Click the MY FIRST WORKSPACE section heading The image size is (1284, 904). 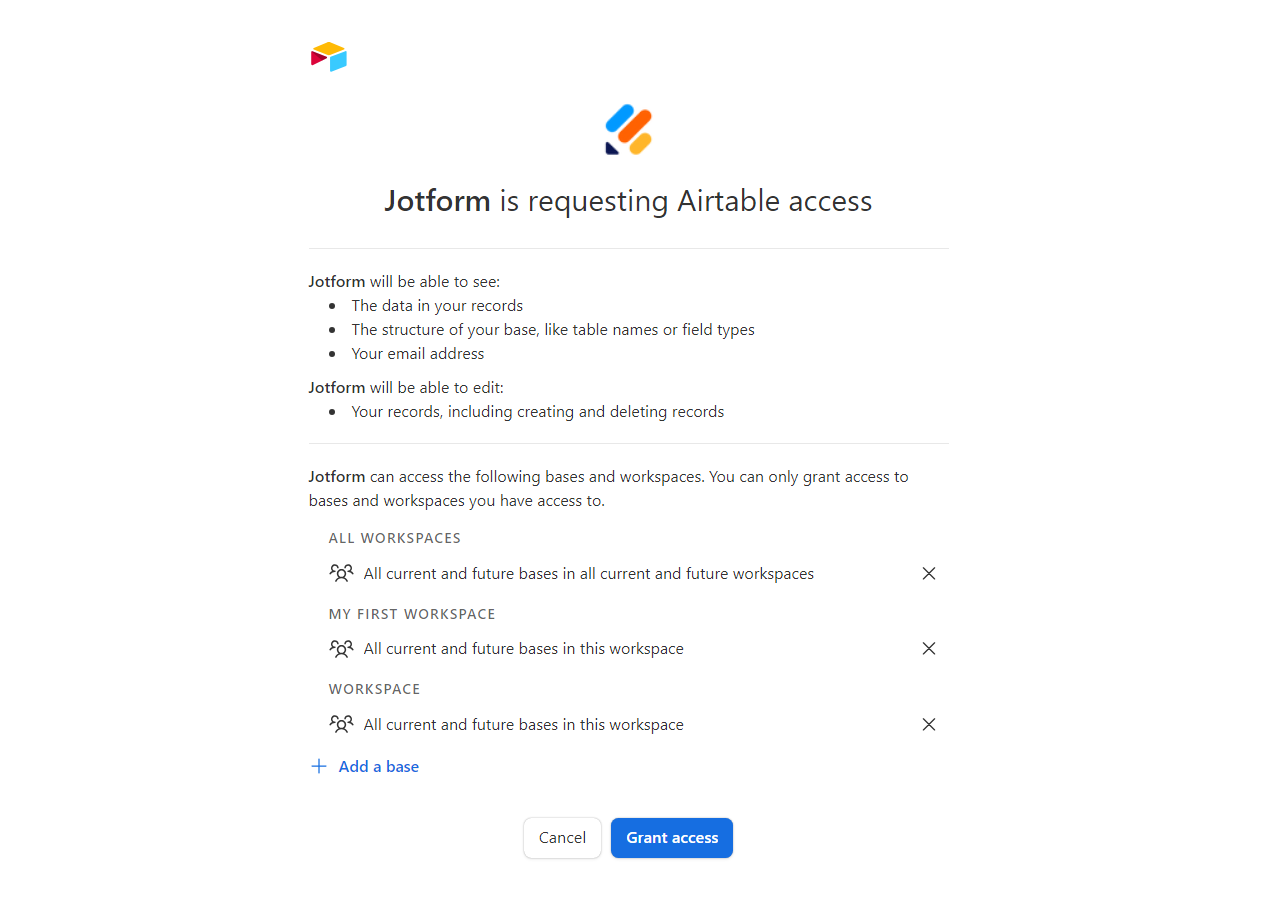click(412, 614)
